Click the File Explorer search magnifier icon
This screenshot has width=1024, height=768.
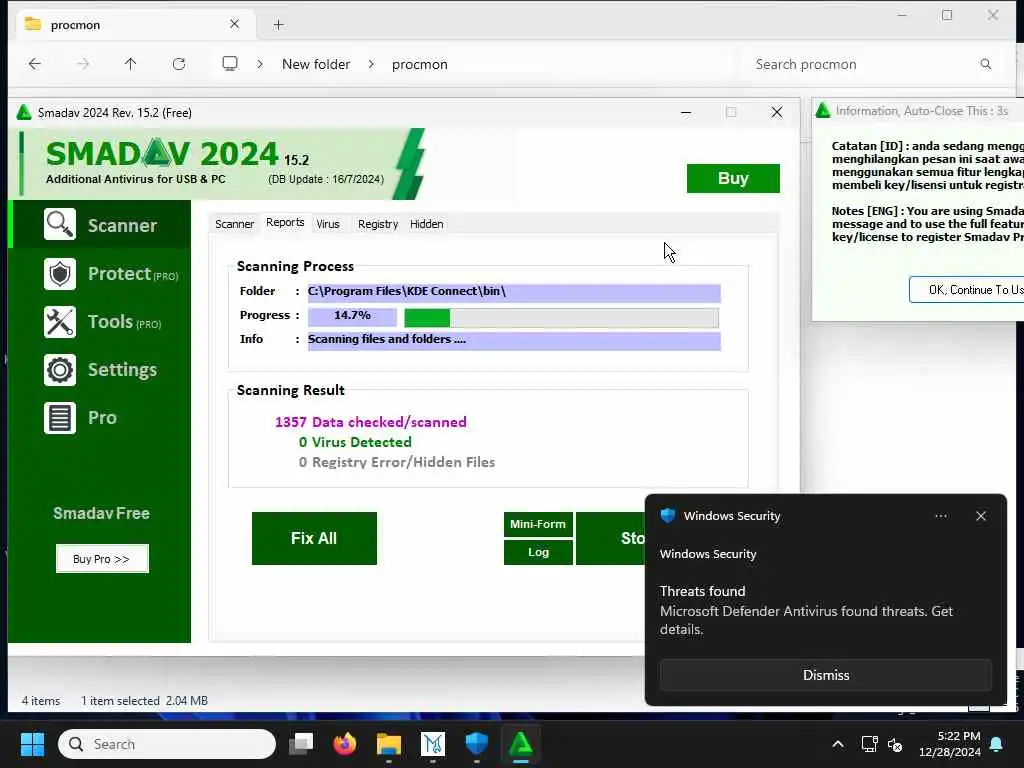985,64
